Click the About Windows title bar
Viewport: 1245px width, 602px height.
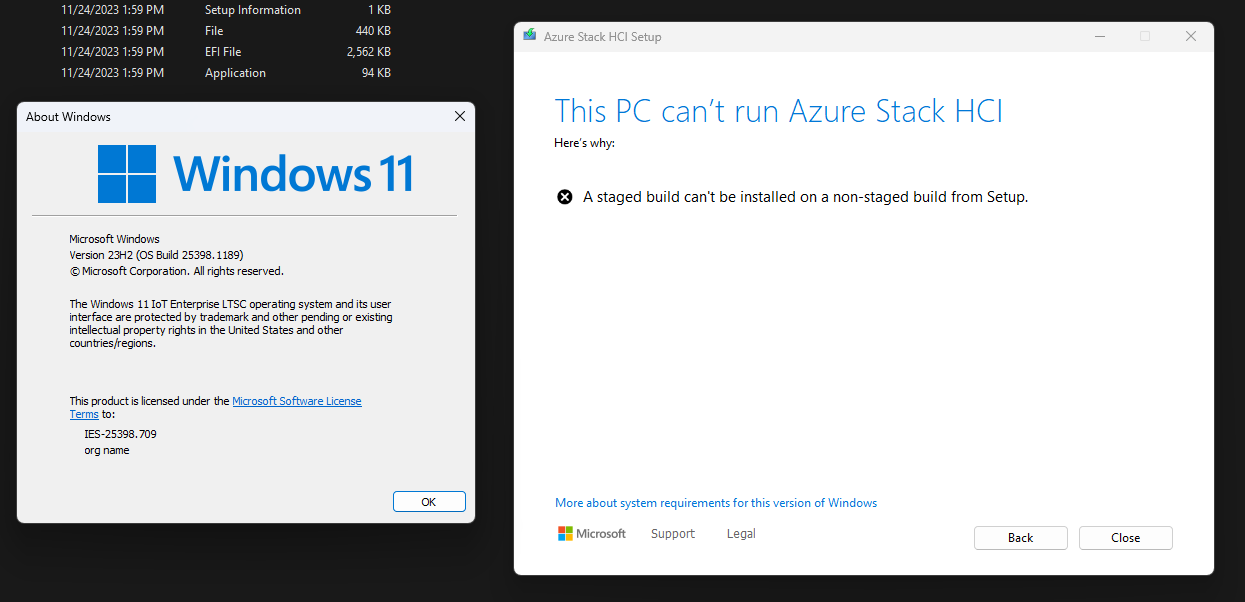click(230, 117)
